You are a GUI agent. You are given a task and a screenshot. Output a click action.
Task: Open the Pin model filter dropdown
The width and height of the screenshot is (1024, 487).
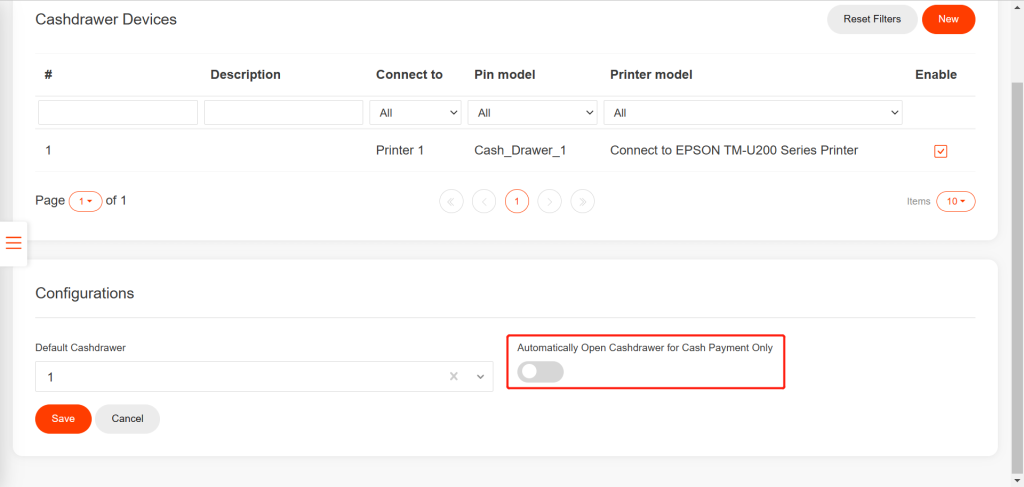tap(532, 113)
